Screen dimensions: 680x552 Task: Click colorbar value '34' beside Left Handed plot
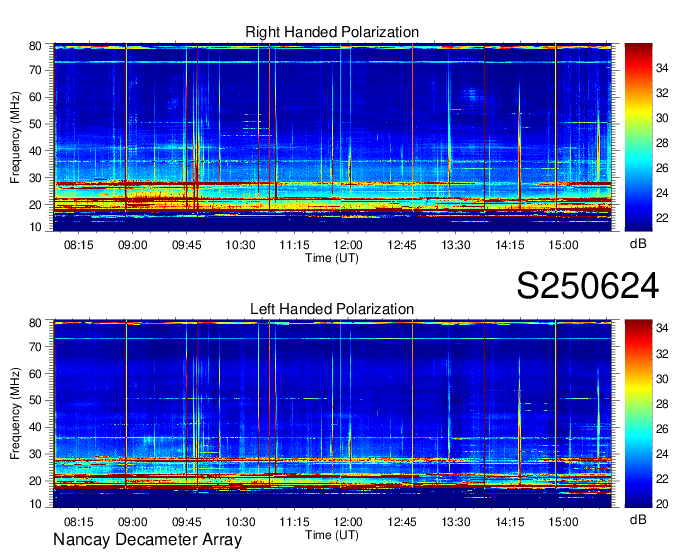coord(662,329)
